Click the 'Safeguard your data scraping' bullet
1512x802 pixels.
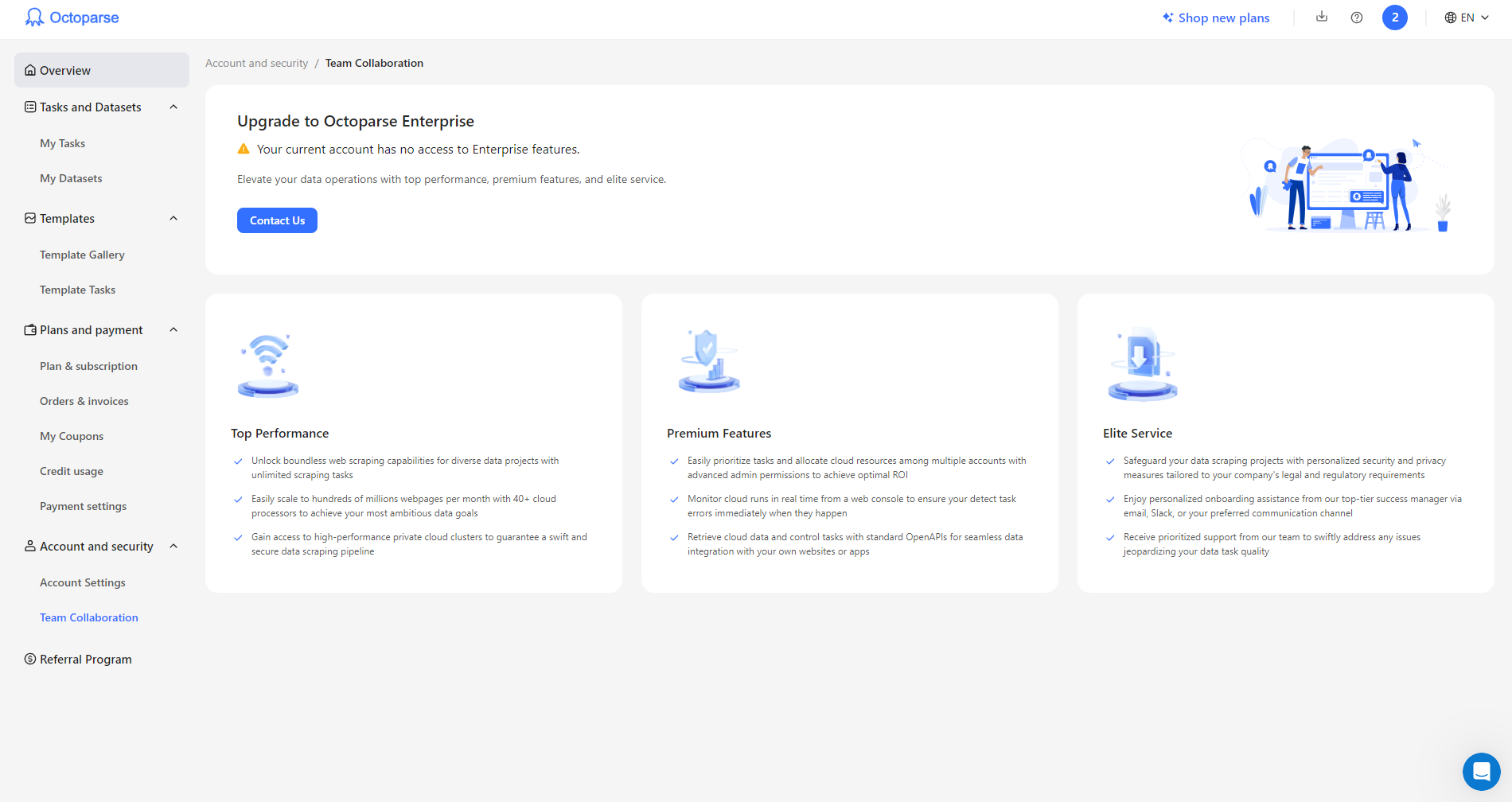pyautogui.click(x=1284, y=468)
